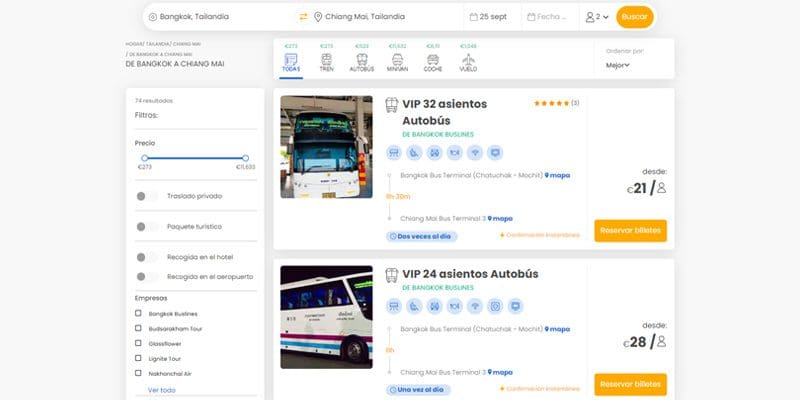Click the person icon beside the €21 price
This screenshot has width=800, height=400.
point(661,188)
